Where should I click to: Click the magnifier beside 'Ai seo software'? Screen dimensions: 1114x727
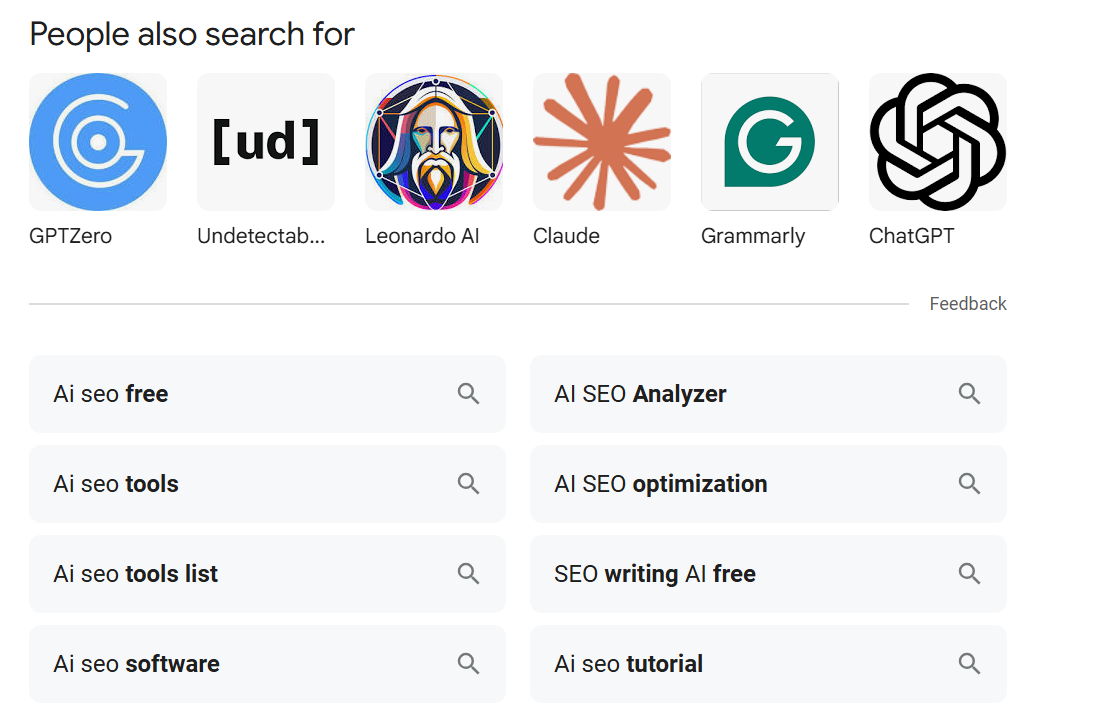coord(468,663)
